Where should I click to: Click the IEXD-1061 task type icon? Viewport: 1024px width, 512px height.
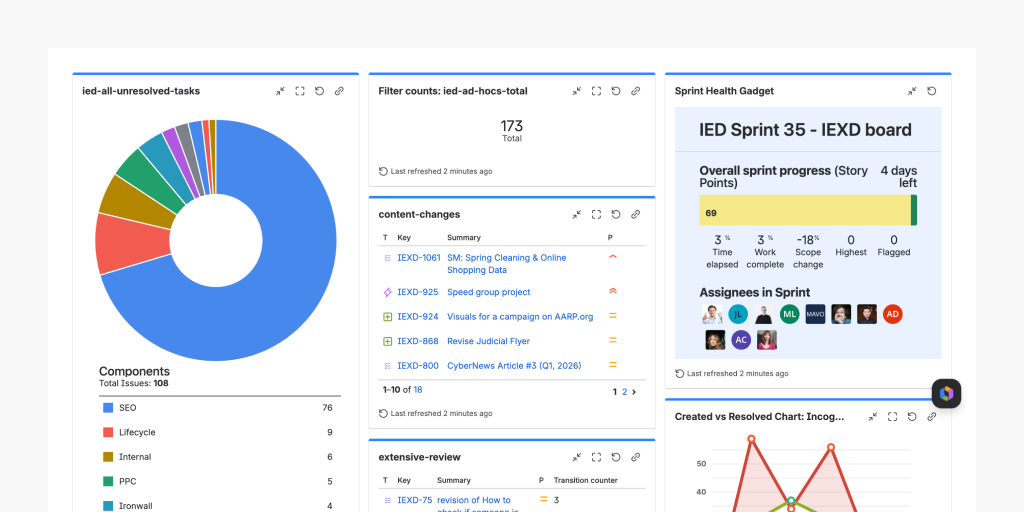pos(387,258)
